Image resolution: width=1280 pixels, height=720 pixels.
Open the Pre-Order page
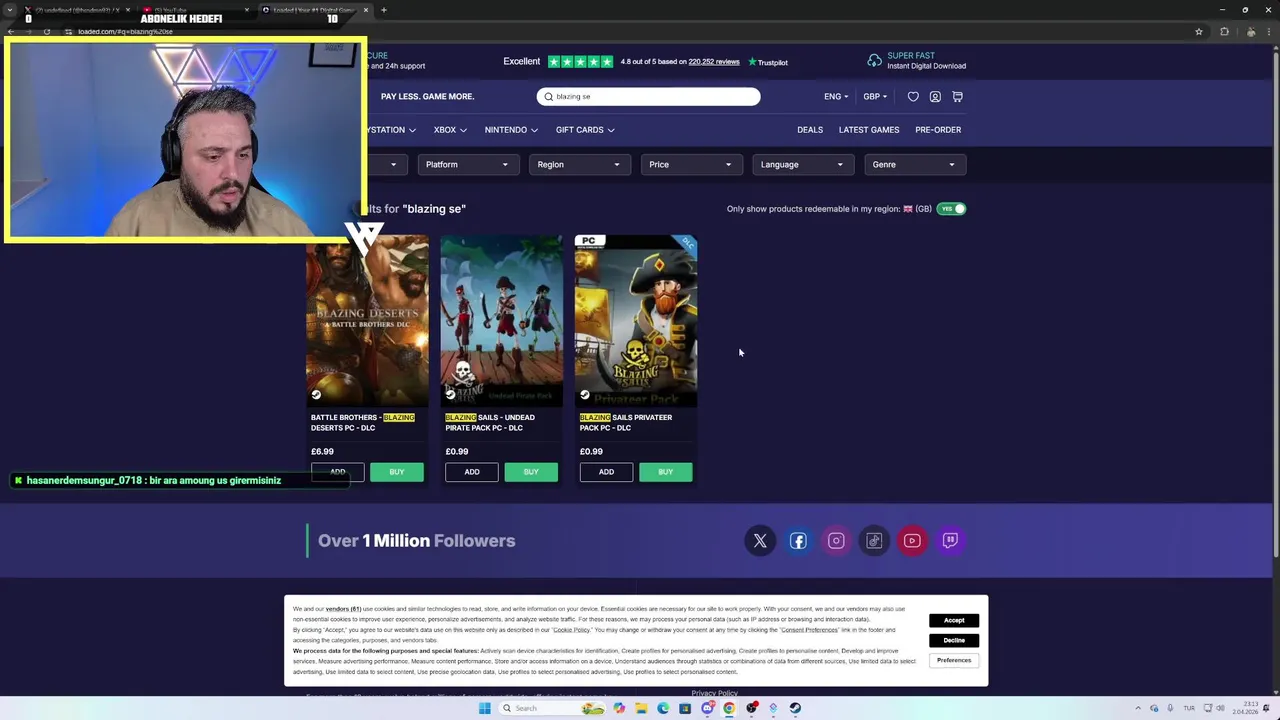pyautogui.click(x=938, y=130)
